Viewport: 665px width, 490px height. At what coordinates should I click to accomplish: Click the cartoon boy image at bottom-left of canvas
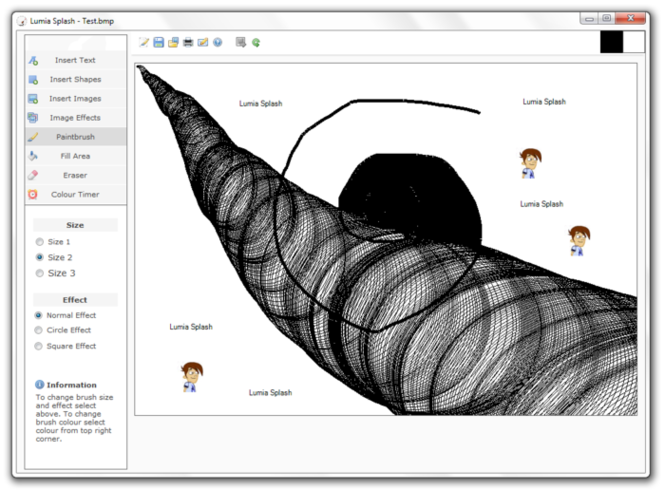tap(191, 377)
